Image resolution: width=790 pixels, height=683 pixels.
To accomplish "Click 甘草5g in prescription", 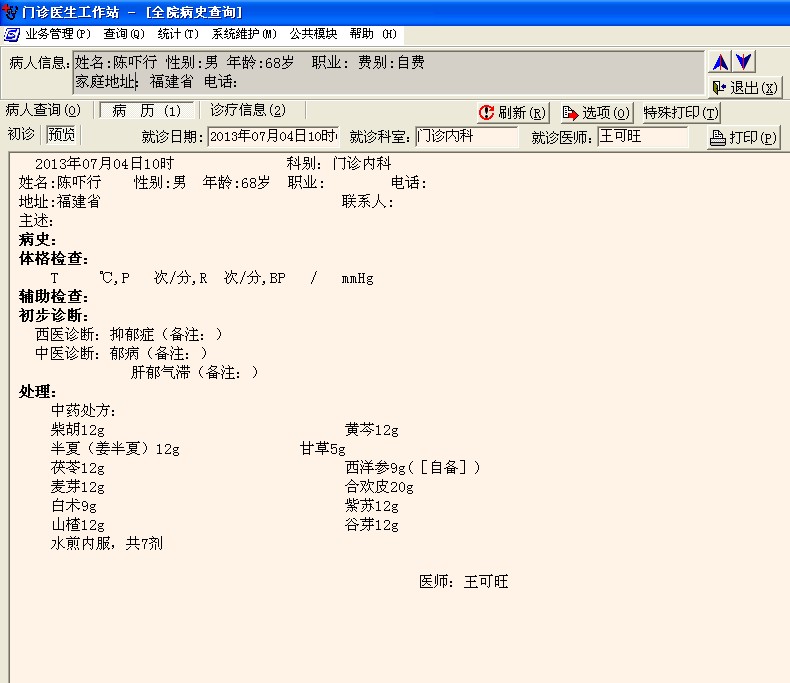I will pyautogui.click(x=322, y=448).
